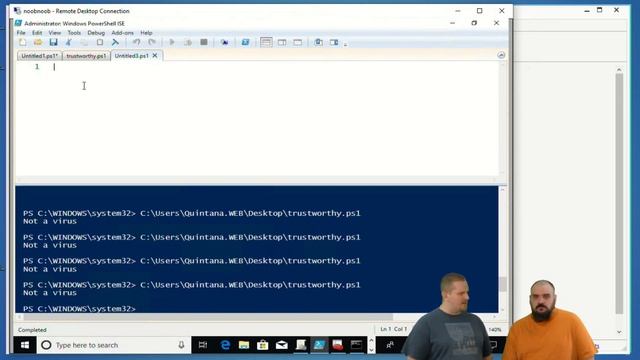Switch to the trustworthy.ps1 tab
The height and width of the screenshot is (360, 640).
coord(86,56)
